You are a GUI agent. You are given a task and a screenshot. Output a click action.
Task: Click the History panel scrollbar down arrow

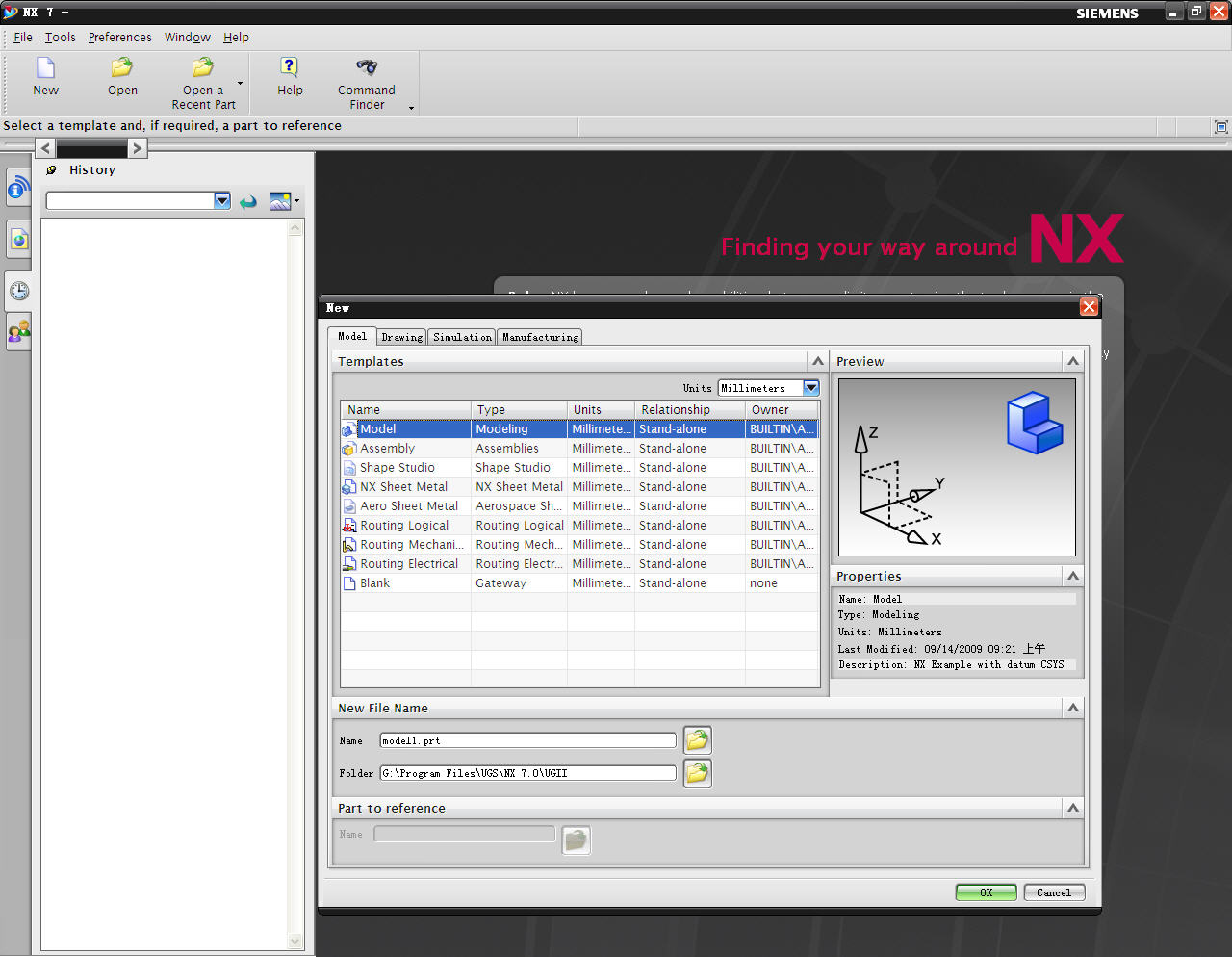click(x=295, y=942)
